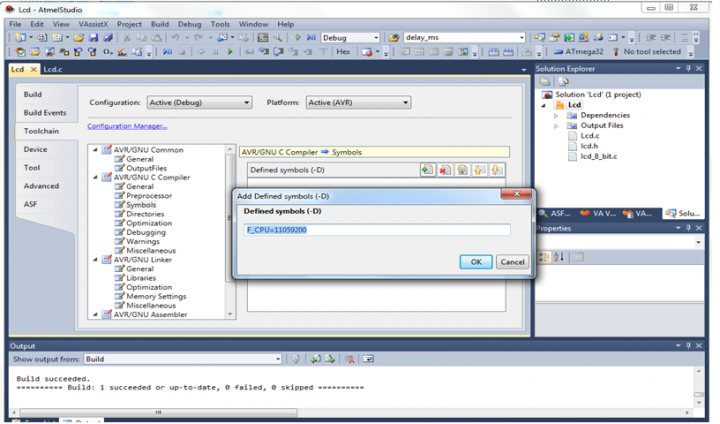Open the Tools menu
This screenshot has height=424, width=720.
point(220,24)
